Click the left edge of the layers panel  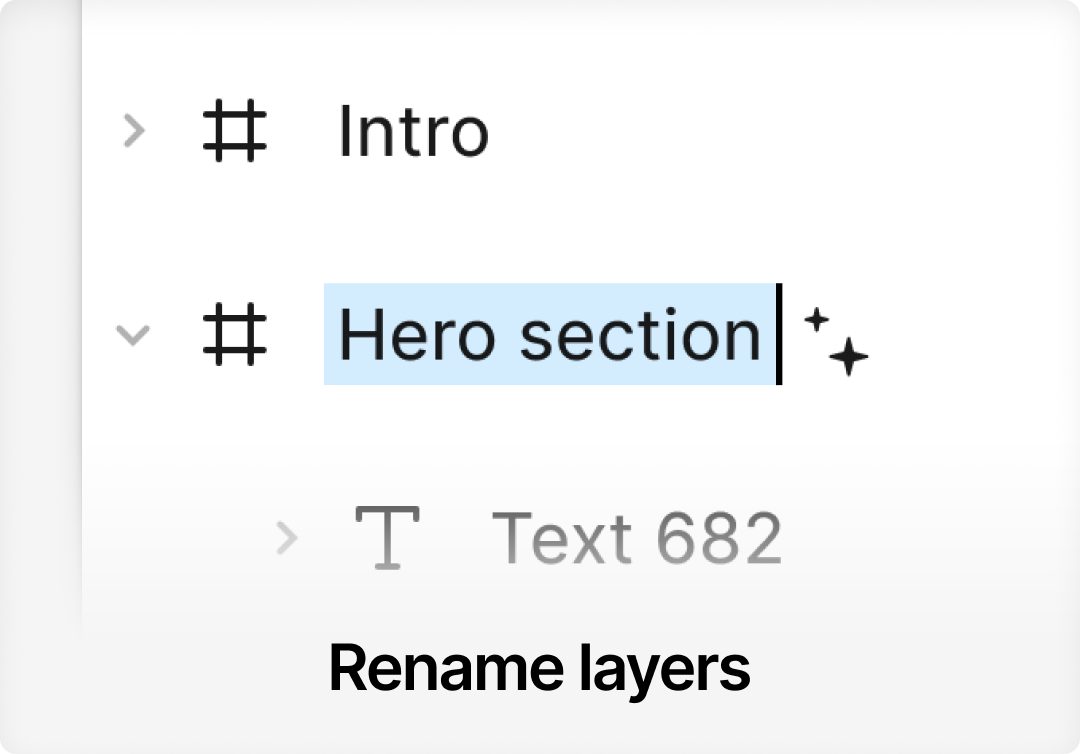84,300
